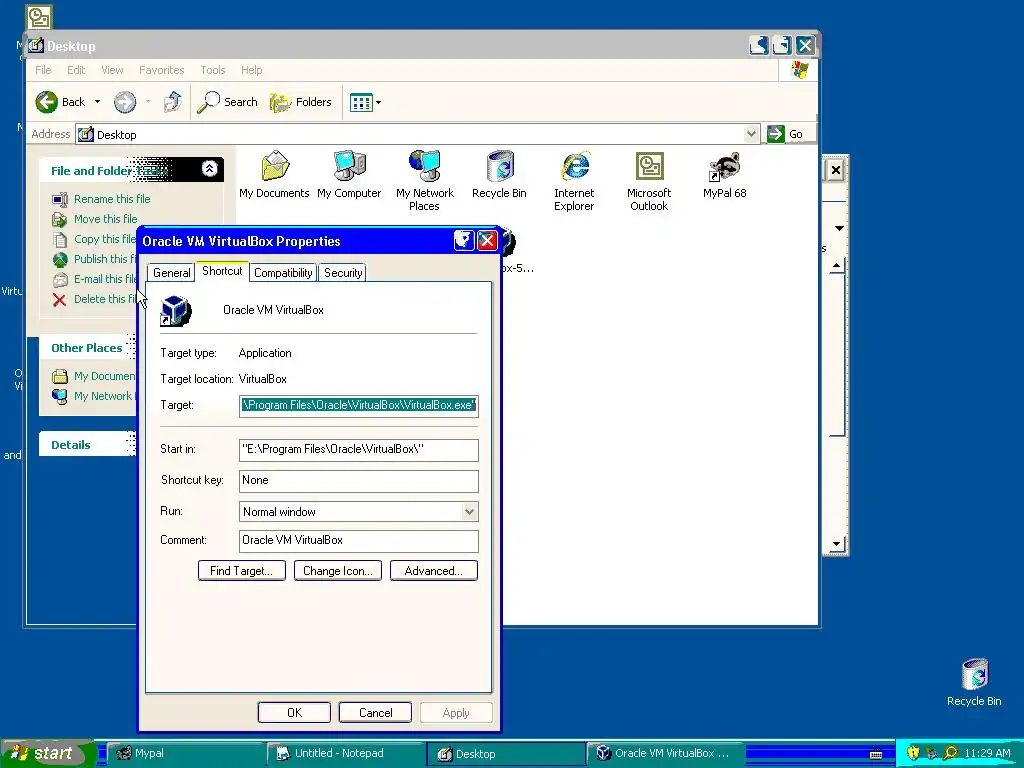Click the Search toolbar button
The width and height of the screenshot is (1024, 768).
(227, 102)
